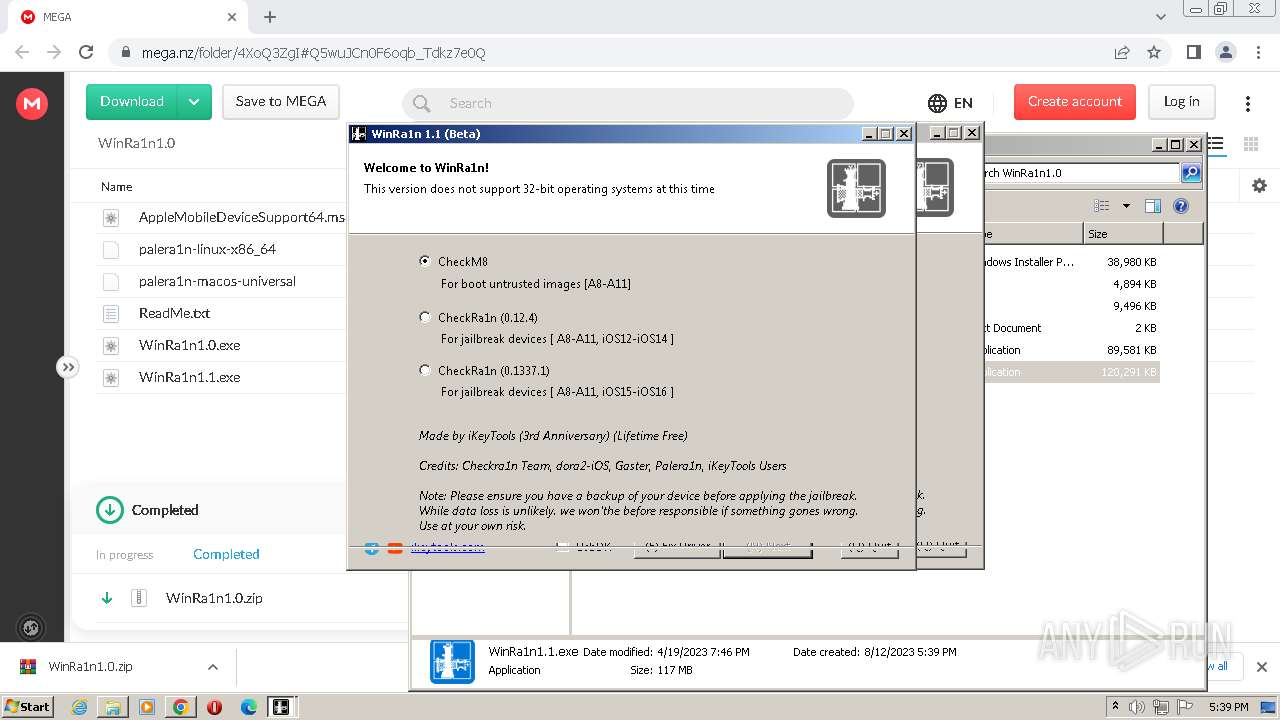This screenshot has height=720, width=1280.
Task: Open the media player from the taskbar
Action: [x=147, y=707]
